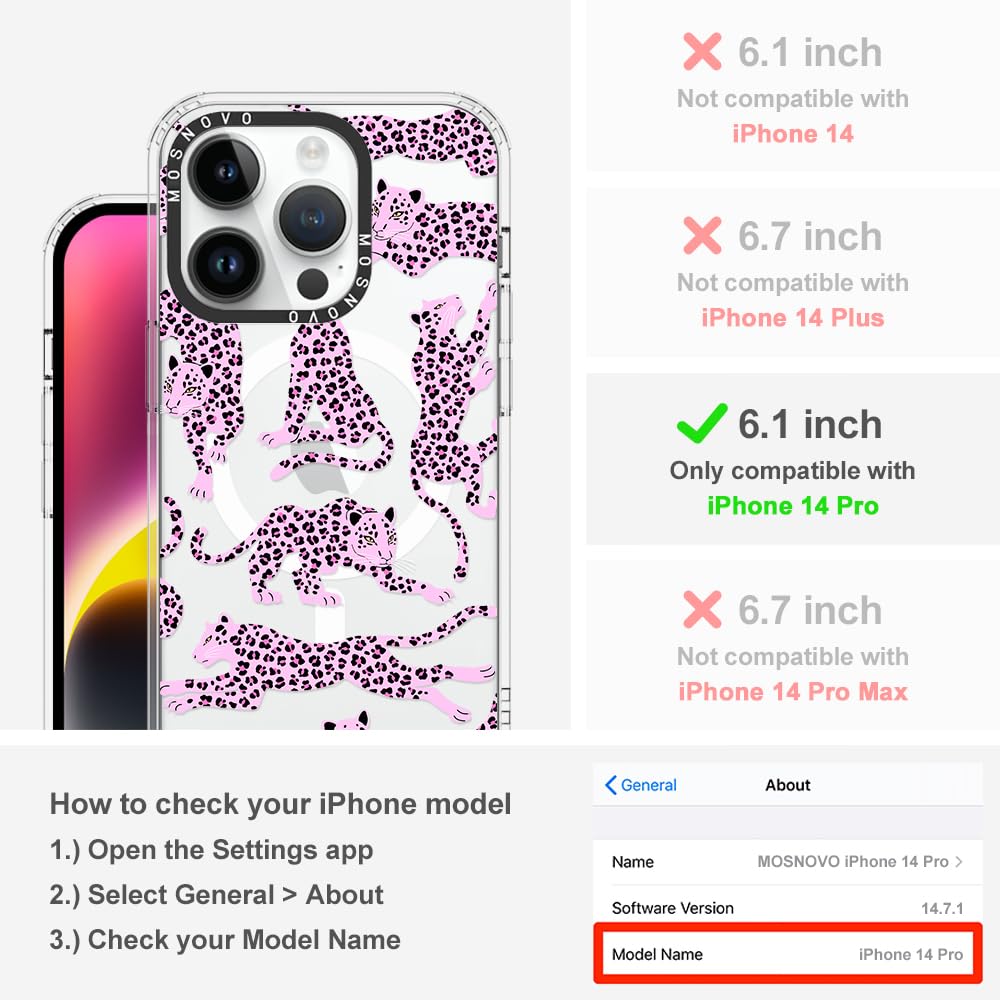Click the red X beside iPhone 14
The height and width of the screenshot is (1000, 1000).
[x=702, y=52]
